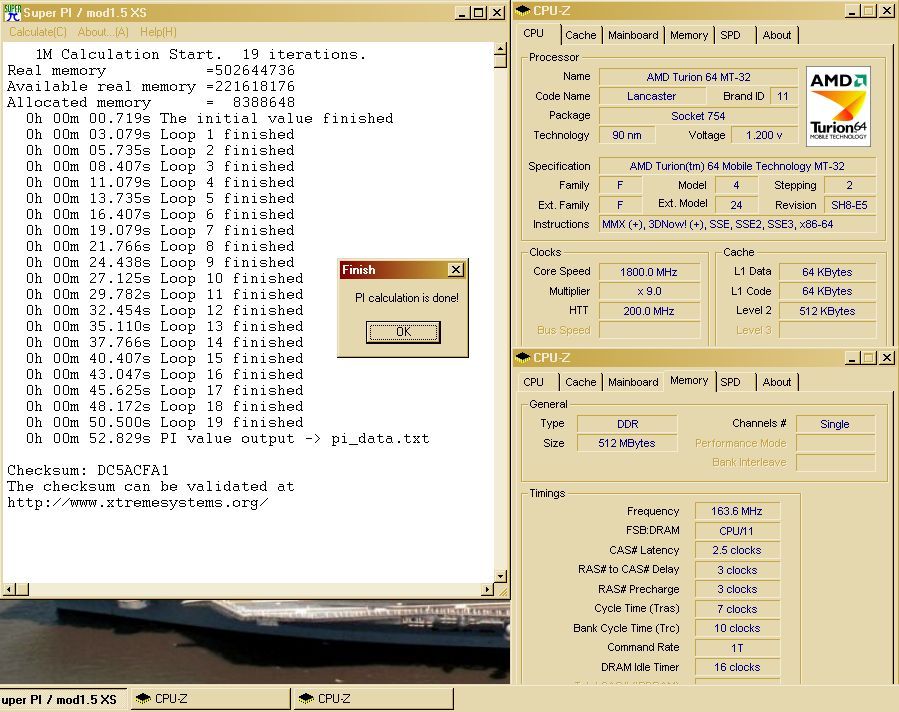
Task: Close the upper CPU-Z window
Action: [886, 11]
